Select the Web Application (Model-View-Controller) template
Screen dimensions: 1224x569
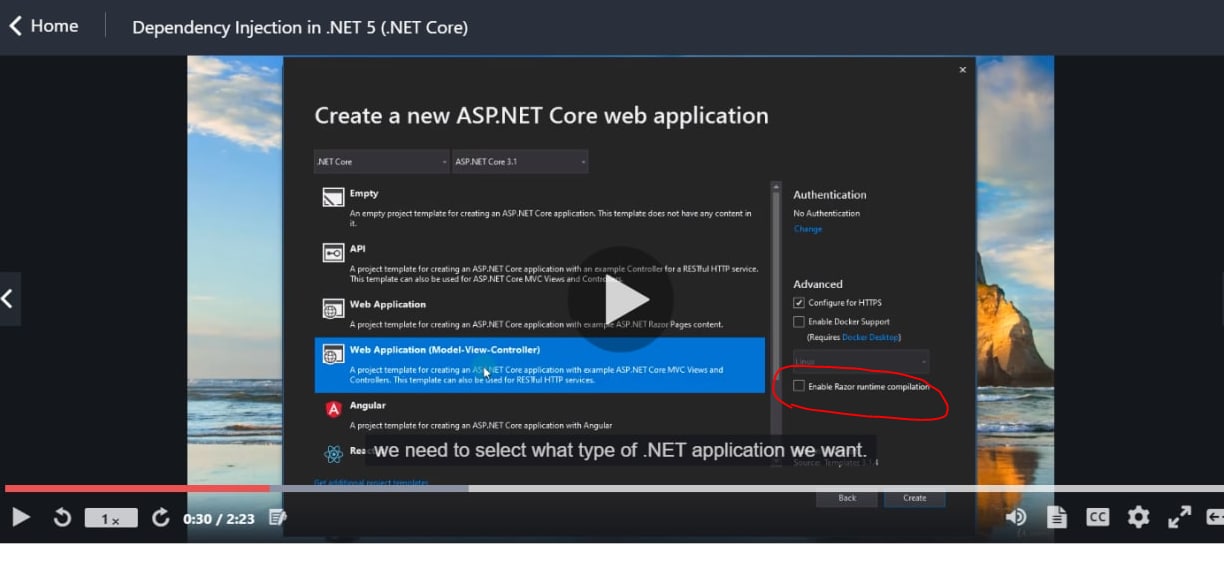click(x=540, y=364)
